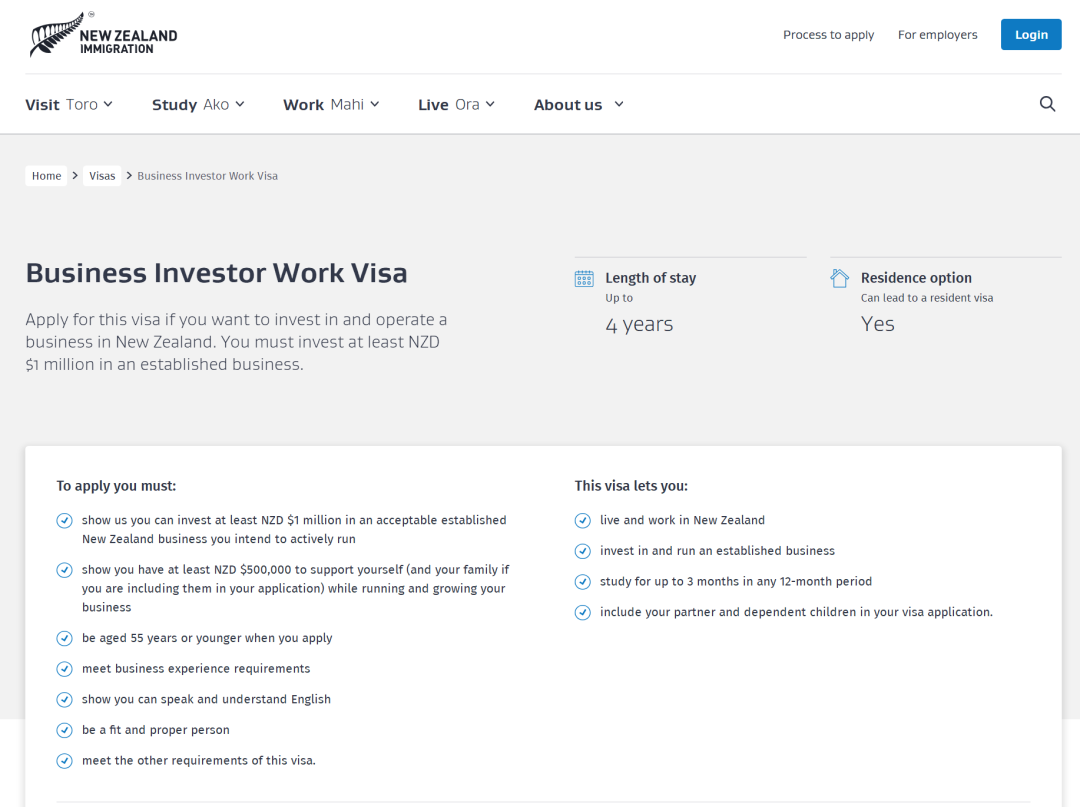Open the Live Ora navigation menu

456,104
